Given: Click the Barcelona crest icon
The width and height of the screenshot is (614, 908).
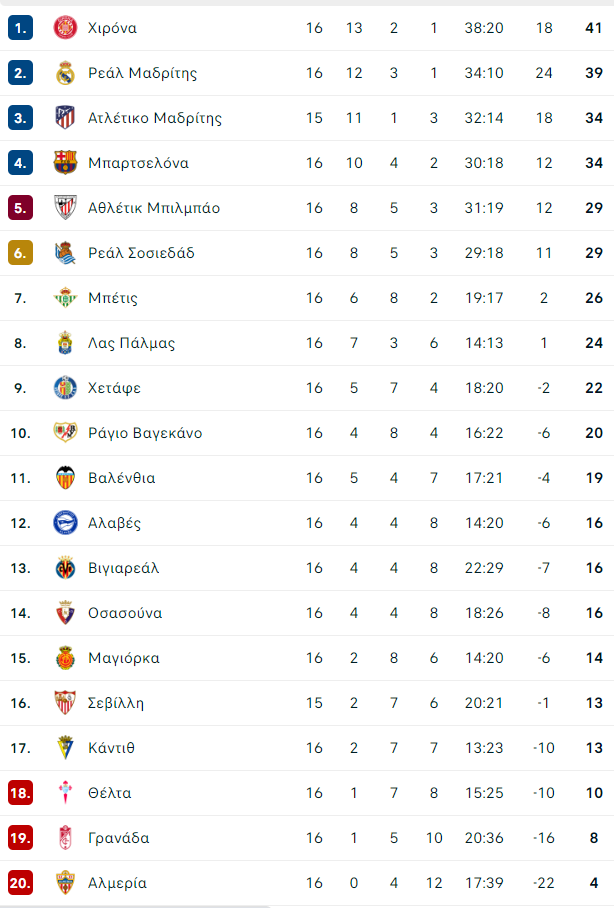Looking at the screenshot, I should [65, 163].
